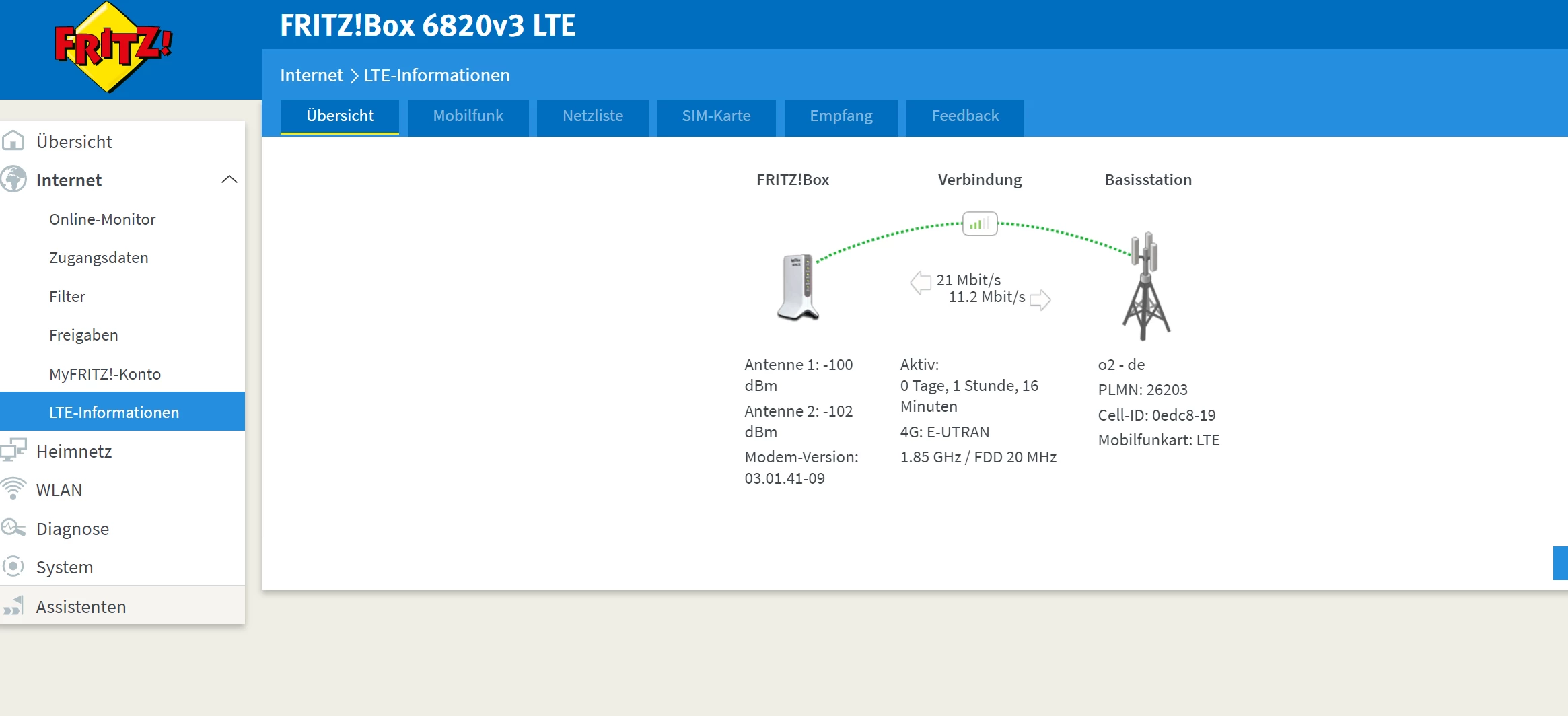Image resolution: width=1568 pixels, height=716 pixels.
Task: Select the Übersicht tab
Action: [340, 116]
